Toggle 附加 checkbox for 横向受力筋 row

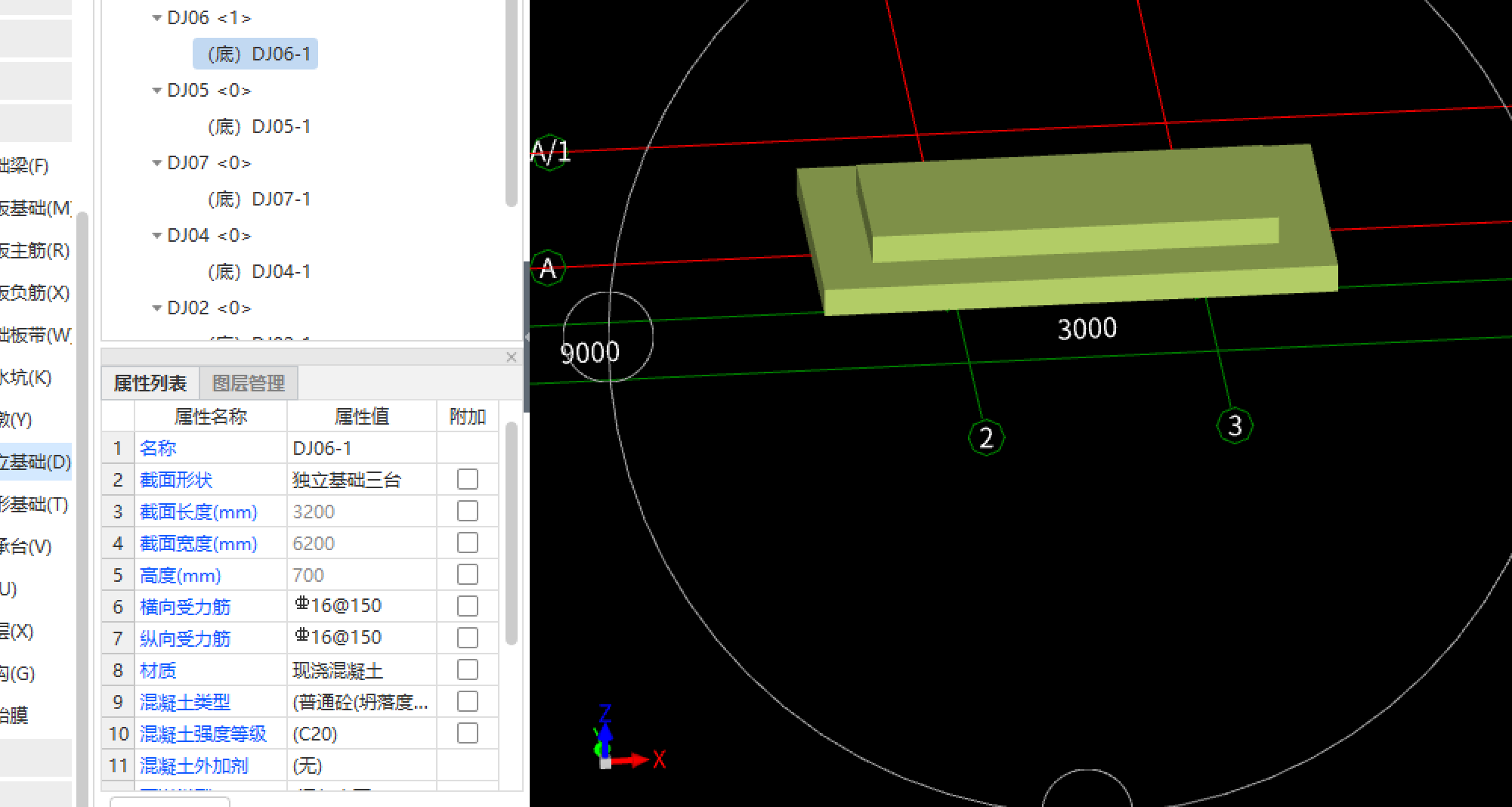[x=468, y=606]
